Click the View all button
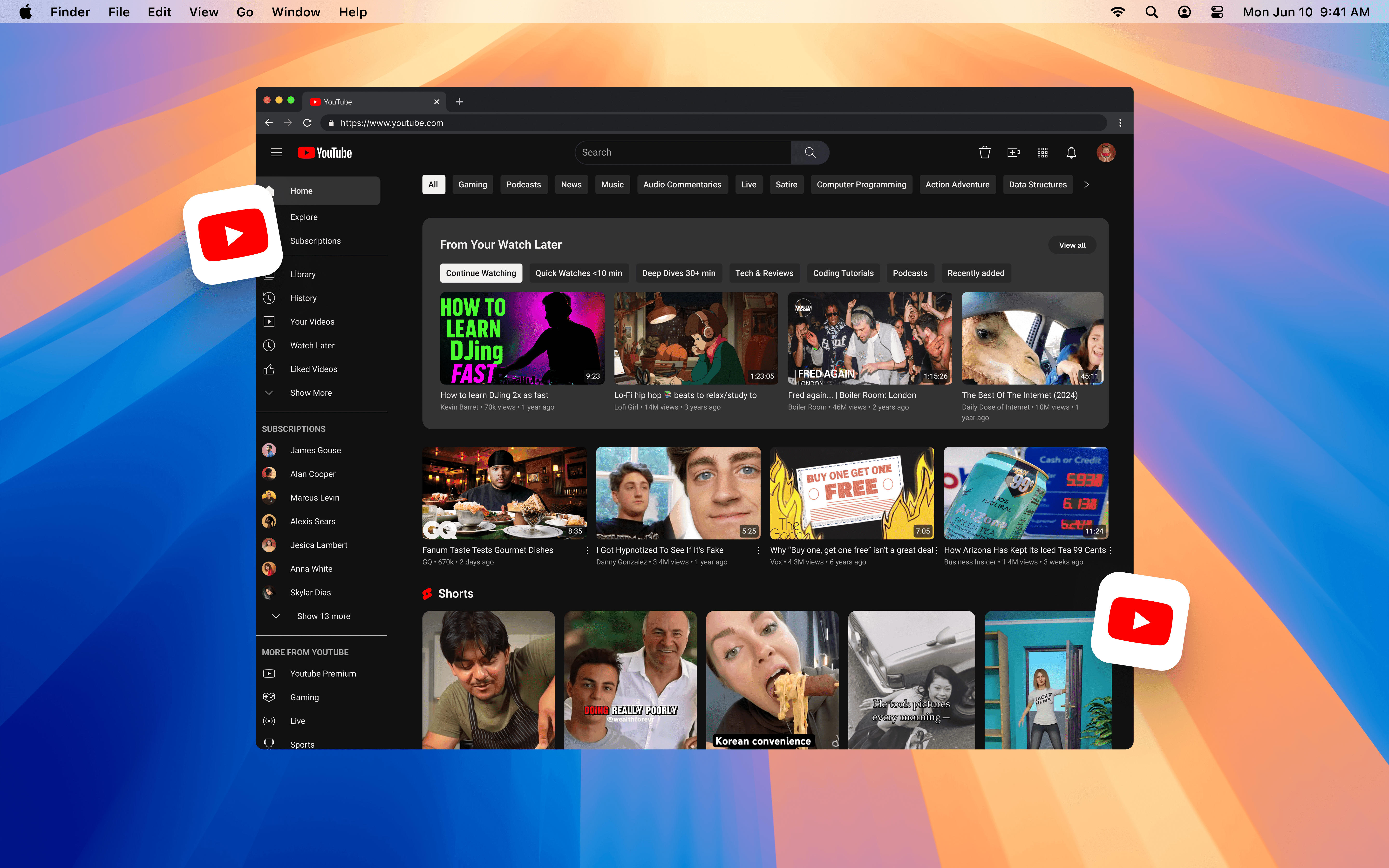The width and height of the screenshot is (1389, 868). [x=1072, y=245]
